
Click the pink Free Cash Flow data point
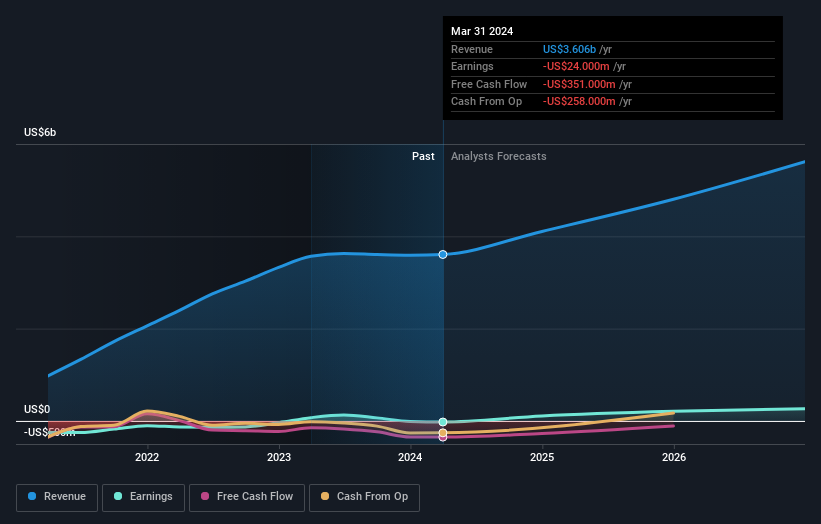(443, 438)
